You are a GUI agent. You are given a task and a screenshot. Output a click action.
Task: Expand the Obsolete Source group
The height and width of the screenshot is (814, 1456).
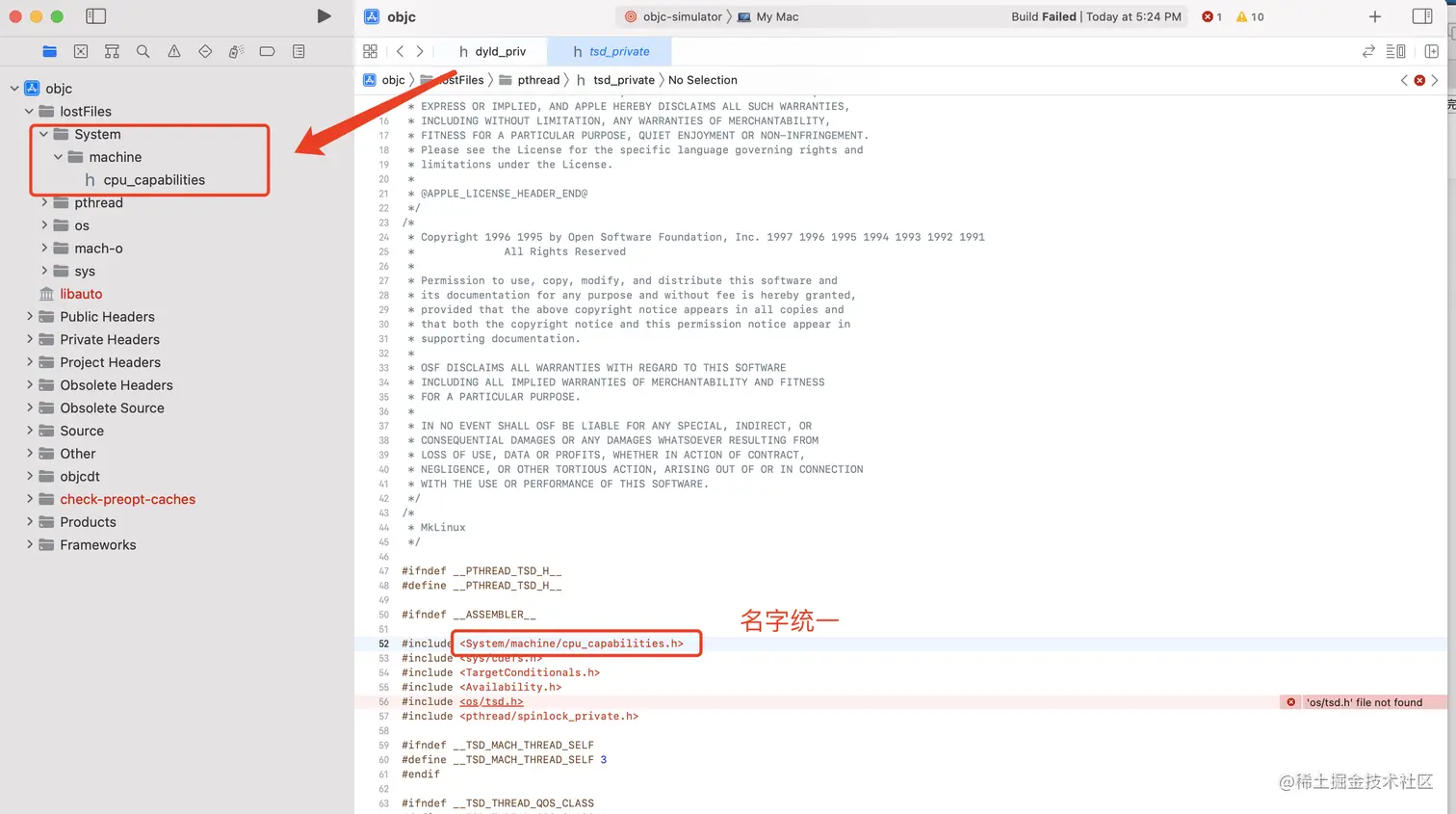coord(29,407)
